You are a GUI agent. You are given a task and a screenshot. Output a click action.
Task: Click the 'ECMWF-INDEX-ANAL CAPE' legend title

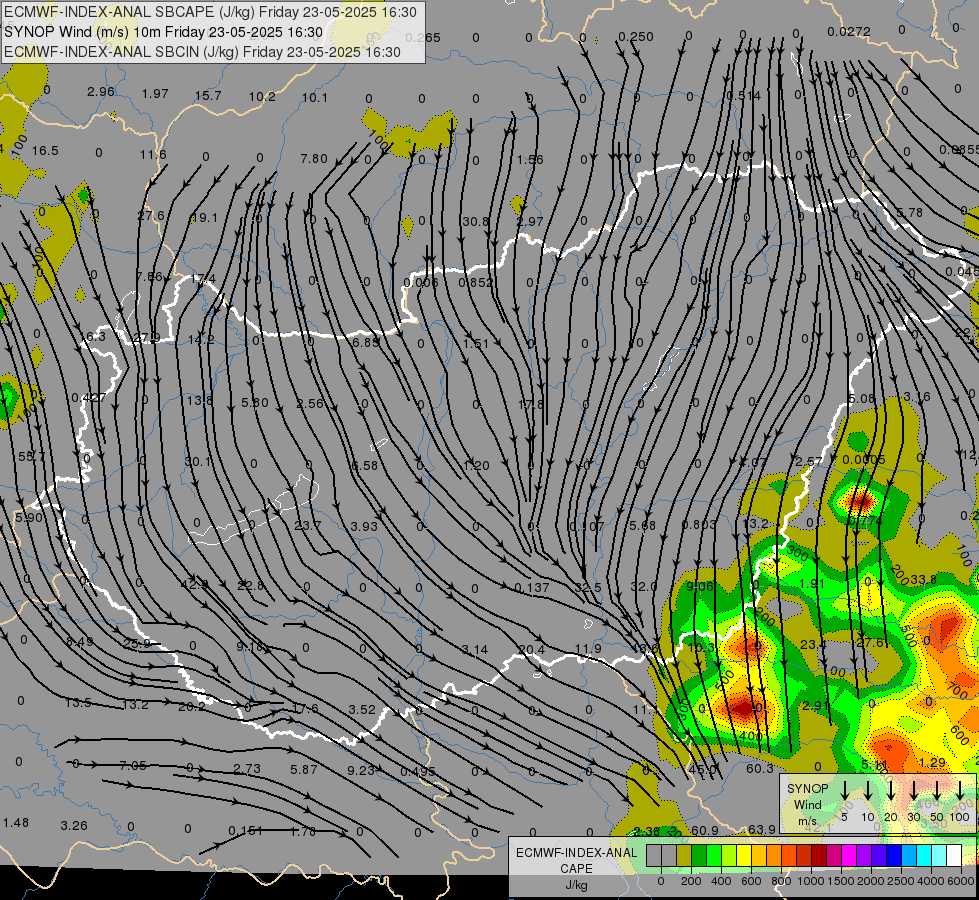pyautogui.click(x=576, y=860)
